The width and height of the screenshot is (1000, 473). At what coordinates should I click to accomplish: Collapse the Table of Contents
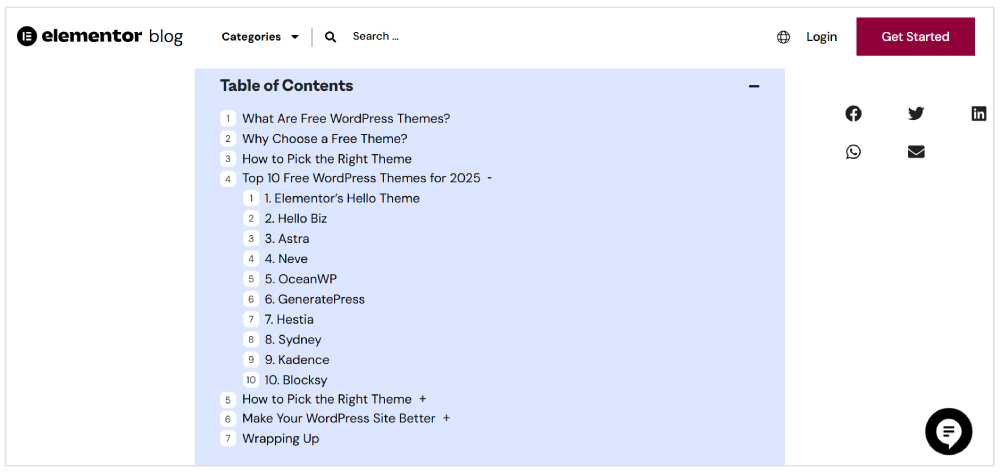(x=754, y=86)
